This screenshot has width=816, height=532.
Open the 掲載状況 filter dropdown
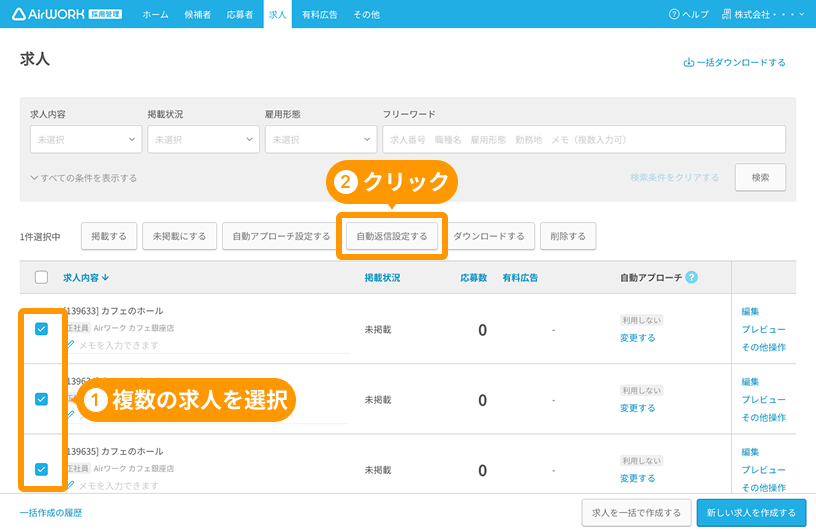203,140
